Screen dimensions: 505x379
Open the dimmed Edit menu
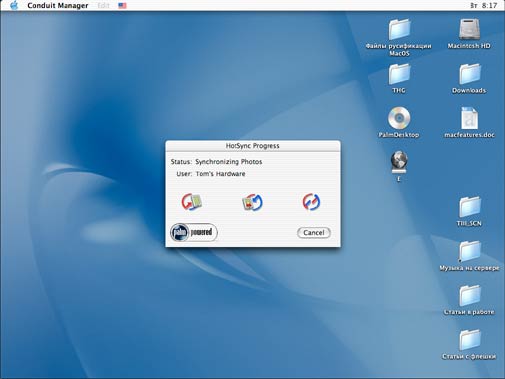pos(103,5)
